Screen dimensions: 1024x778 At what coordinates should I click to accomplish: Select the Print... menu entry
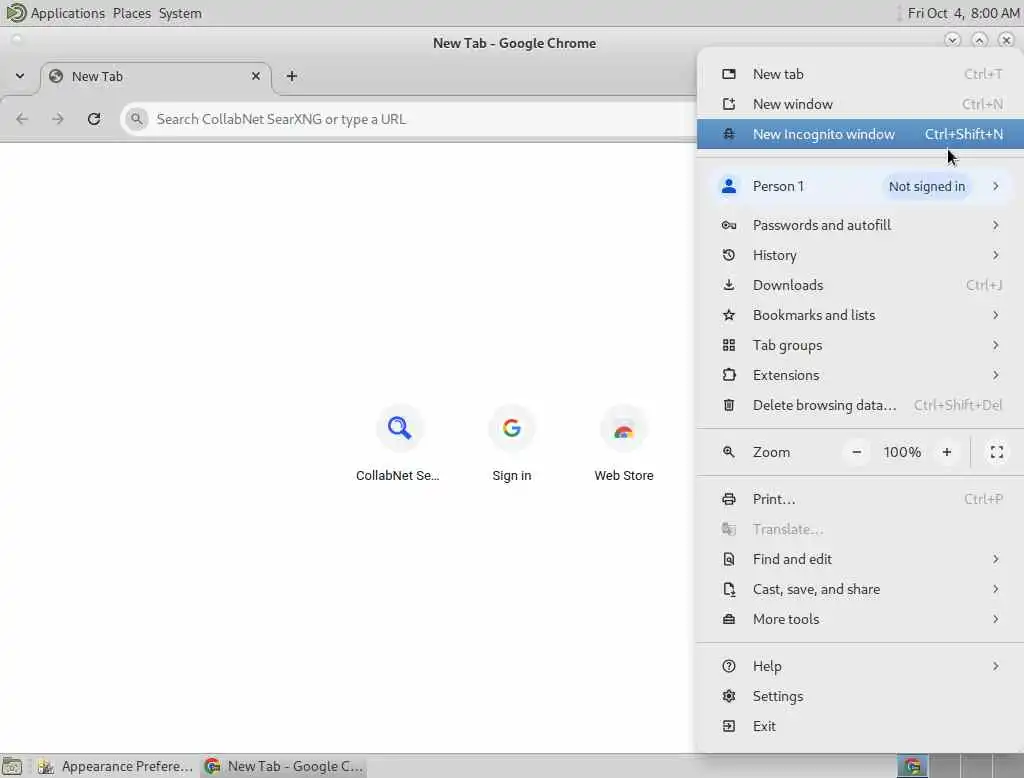pos(860,499)
